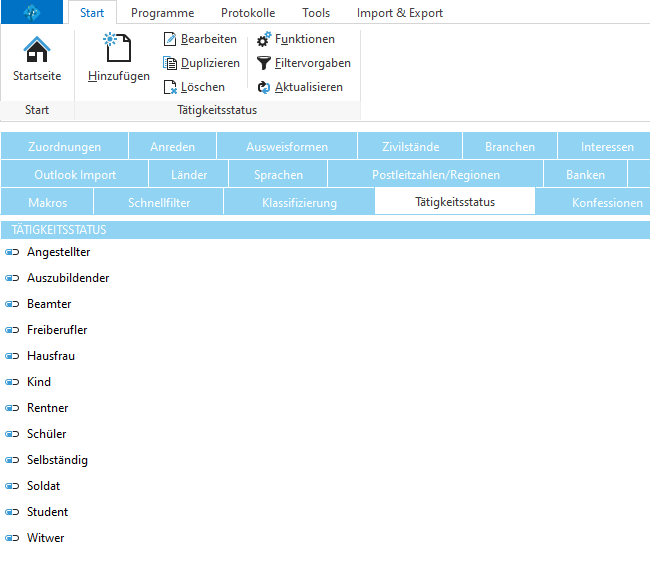Select the Freiberufler entry
The height and width of the screenshot is (565, 650).
57,330
